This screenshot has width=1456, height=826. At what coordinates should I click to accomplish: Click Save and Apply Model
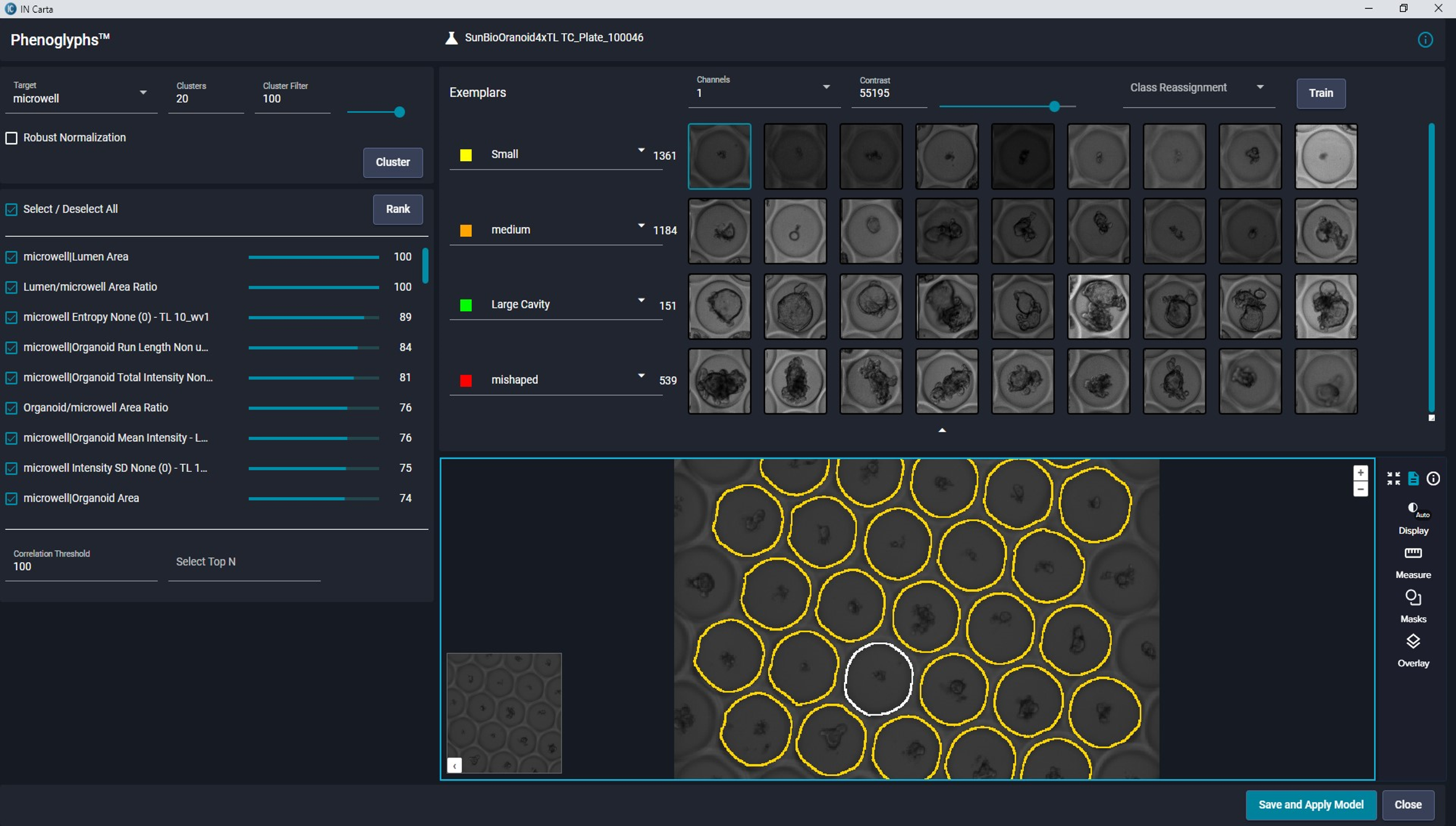(x=1310, y=804)
